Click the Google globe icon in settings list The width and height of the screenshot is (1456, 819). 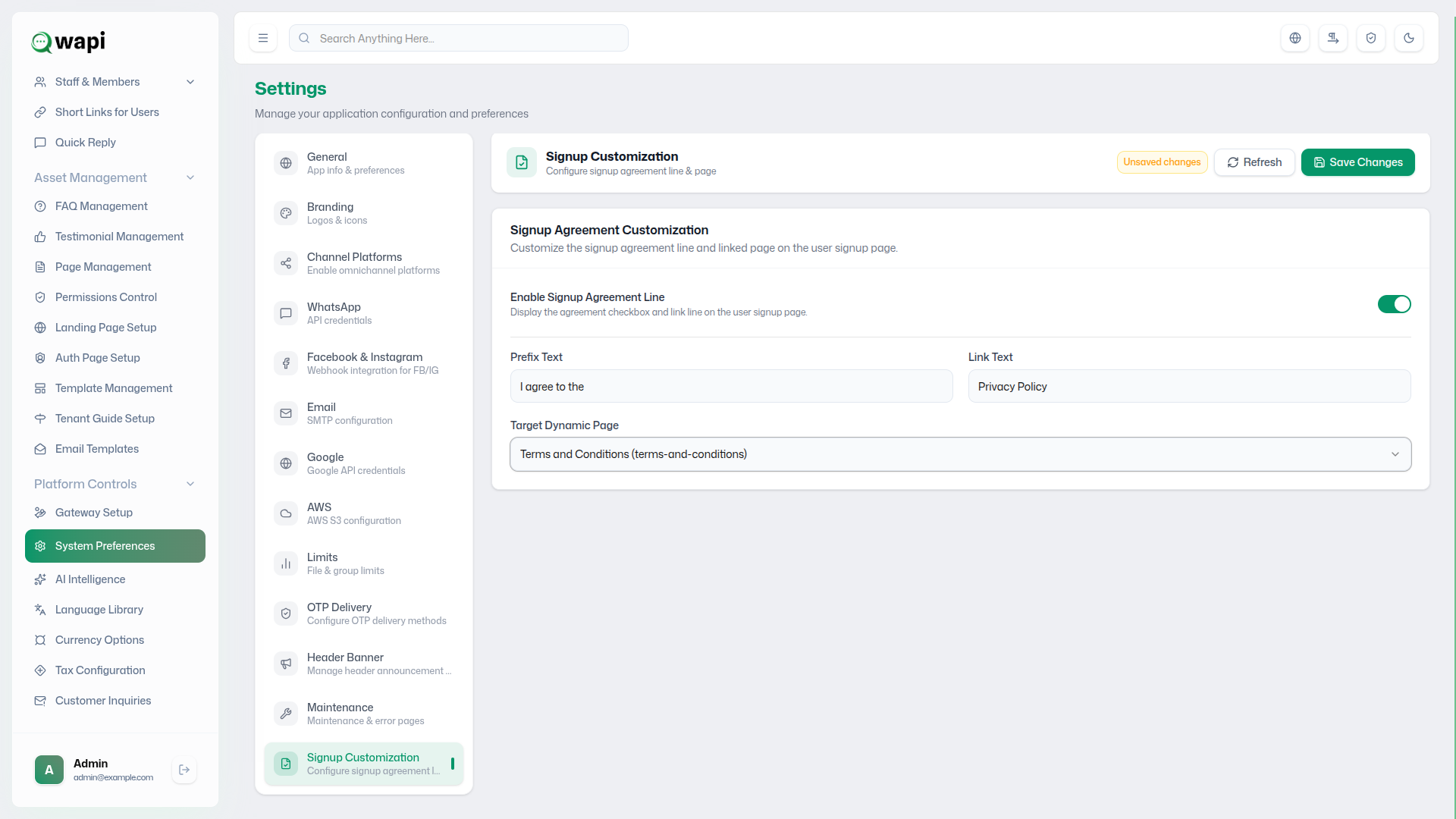(286, 463)
